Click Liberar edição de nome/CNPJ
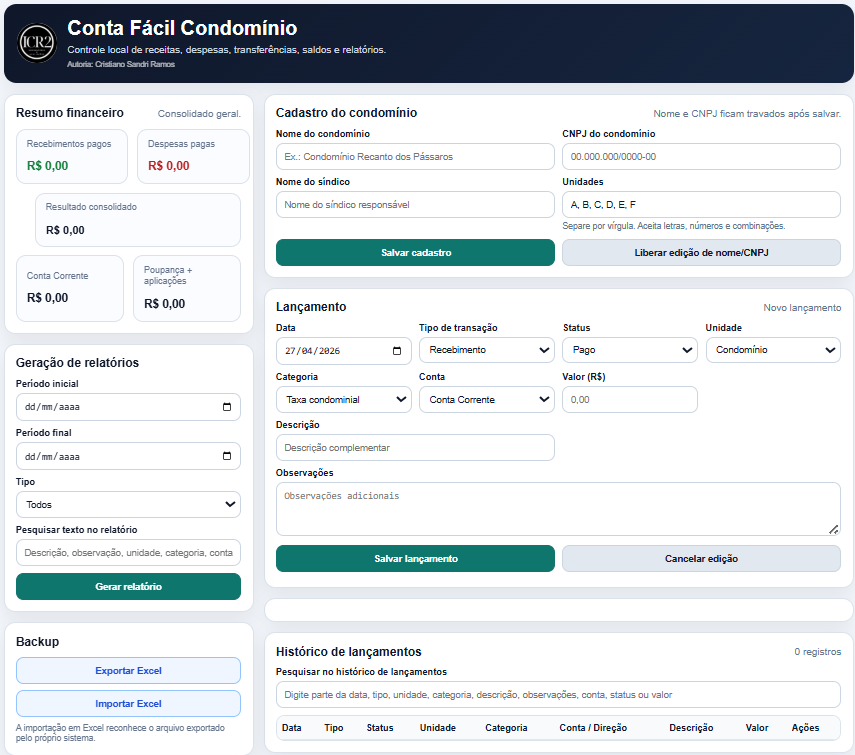The height and width of the screenshot is (755, 855). tap(701, 253)
